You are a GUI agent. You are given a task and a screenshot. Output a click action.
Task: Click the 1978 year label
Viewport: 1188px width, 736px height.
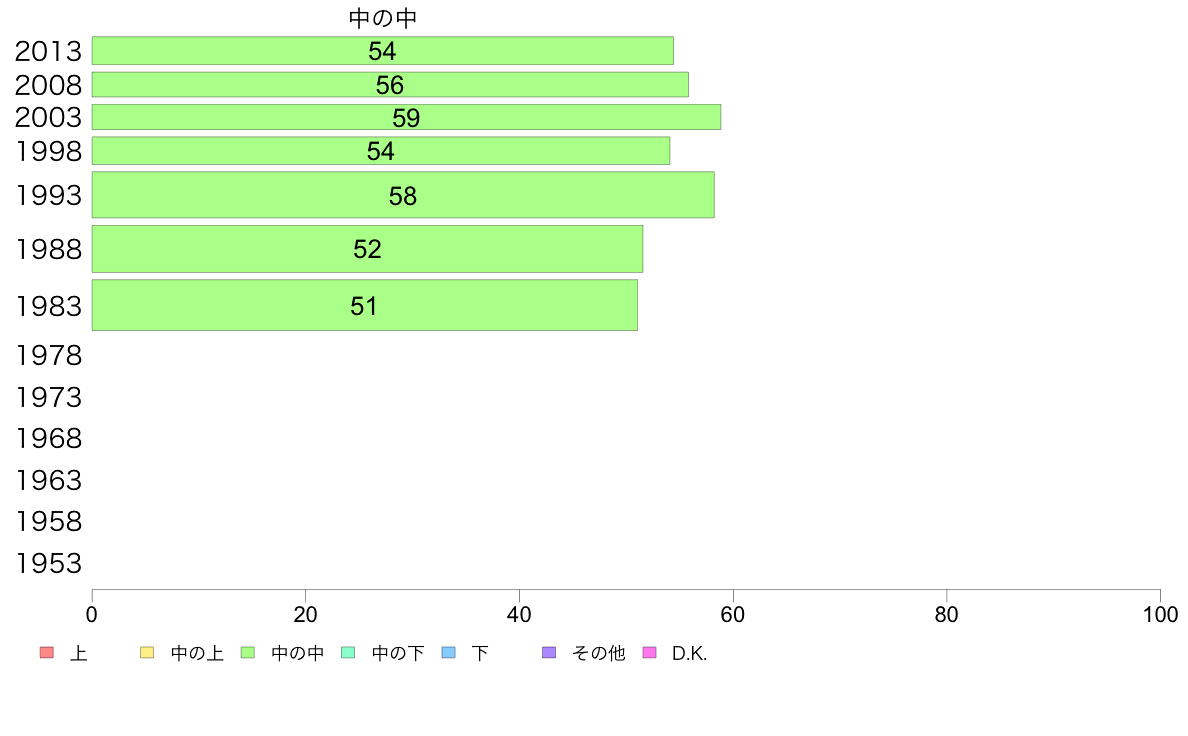pyautogui.click(x=48, y=355)
